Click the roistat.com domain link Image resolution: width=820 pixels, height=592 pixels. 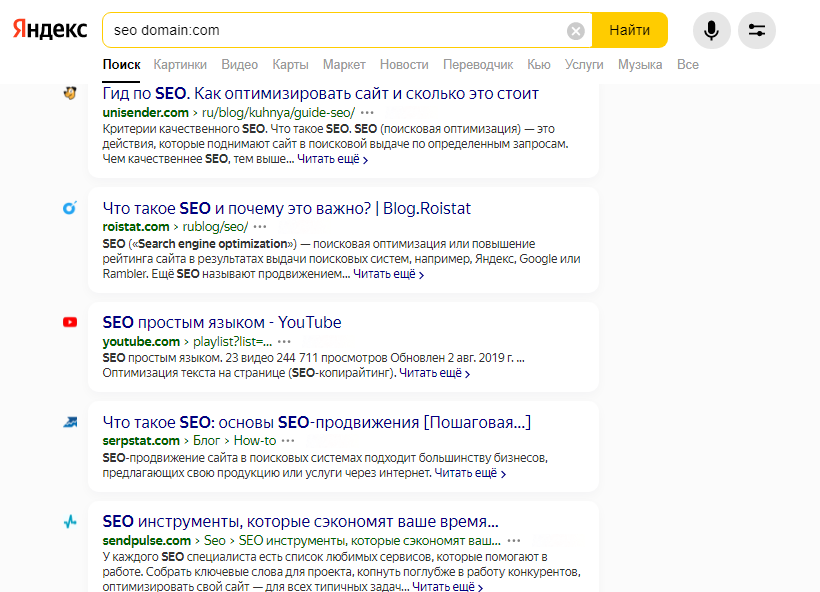[x=136, y=226]
